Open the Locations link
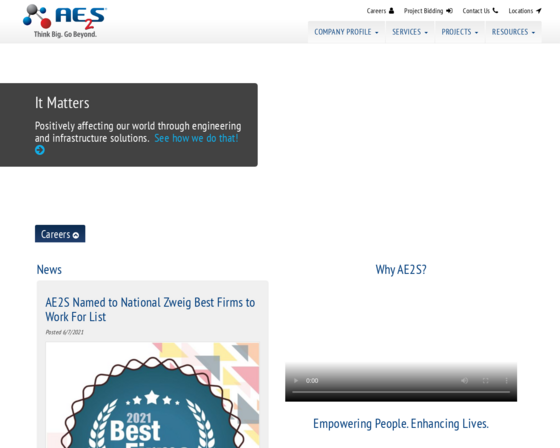 520,11
